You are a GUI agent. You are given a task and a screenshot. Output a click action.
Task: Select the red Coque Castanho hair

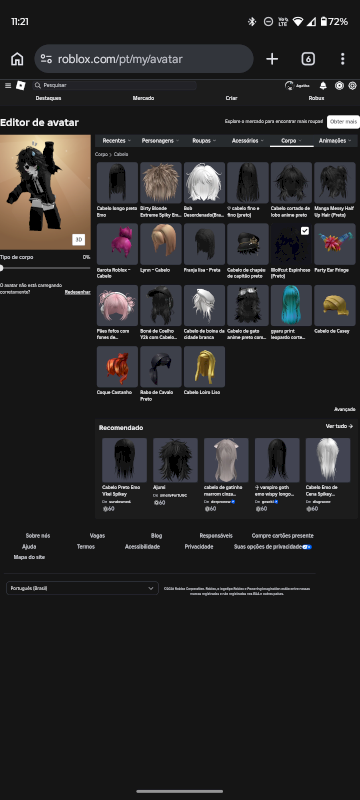click(x=117, y=366)
